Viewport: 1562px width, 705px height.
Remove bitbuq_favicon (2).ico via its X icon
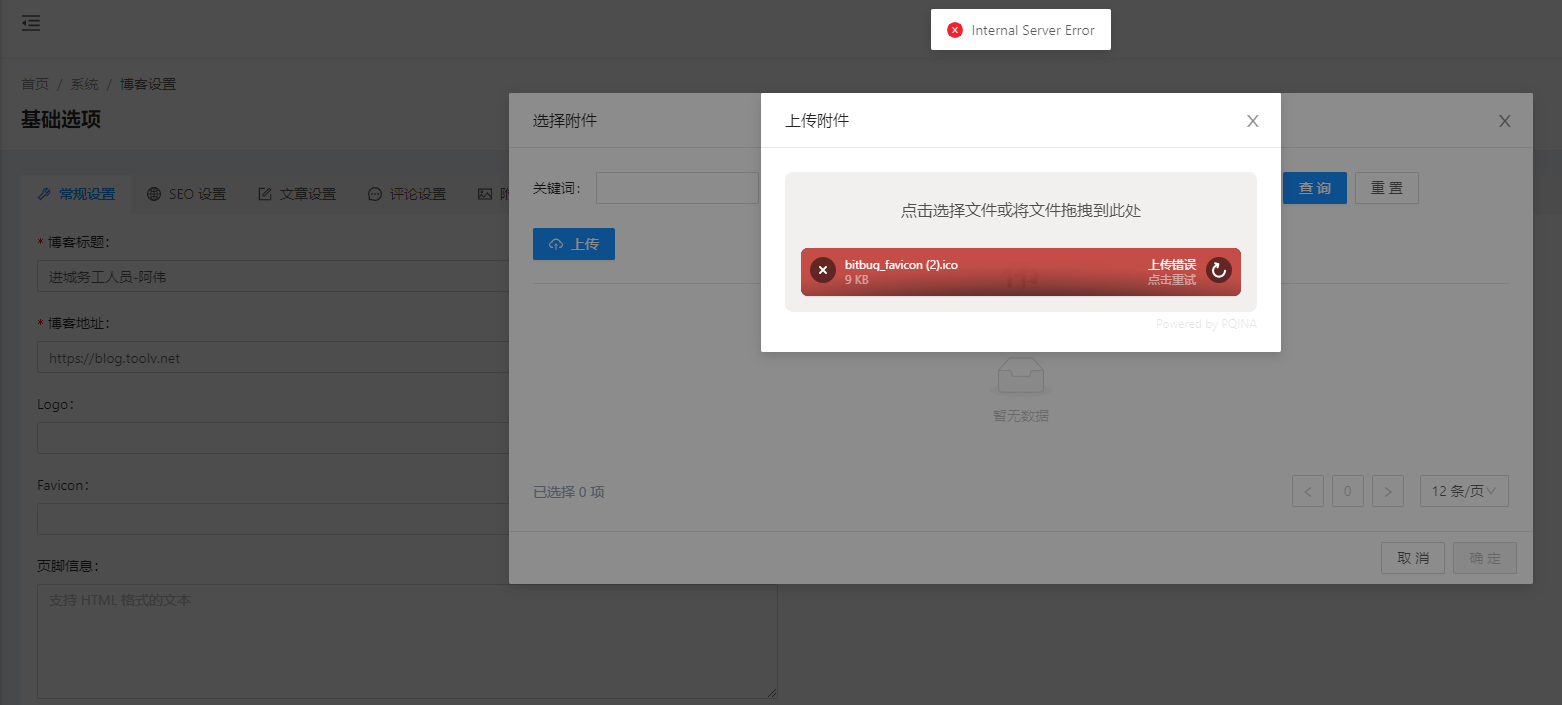tap(823, 270)
